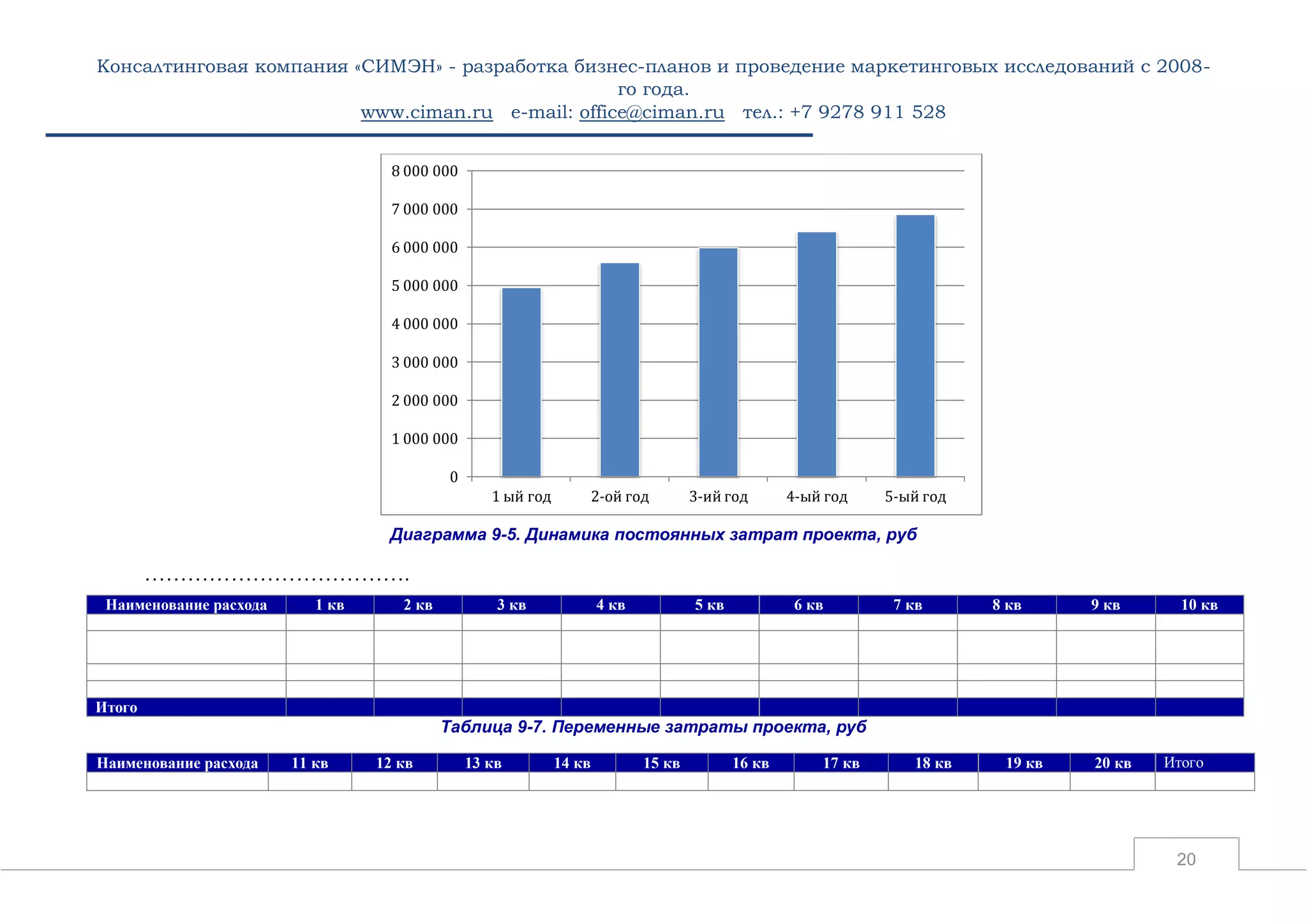
Task: Click the 3 кв column header
Action: [x=511, y=605]
